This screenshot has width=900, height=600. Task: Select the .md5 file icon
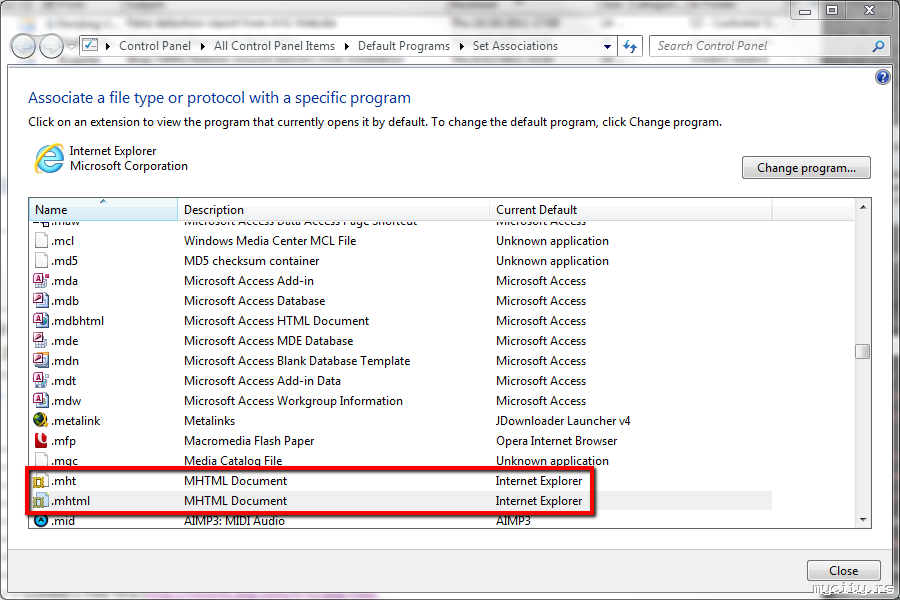click(40, 261)
